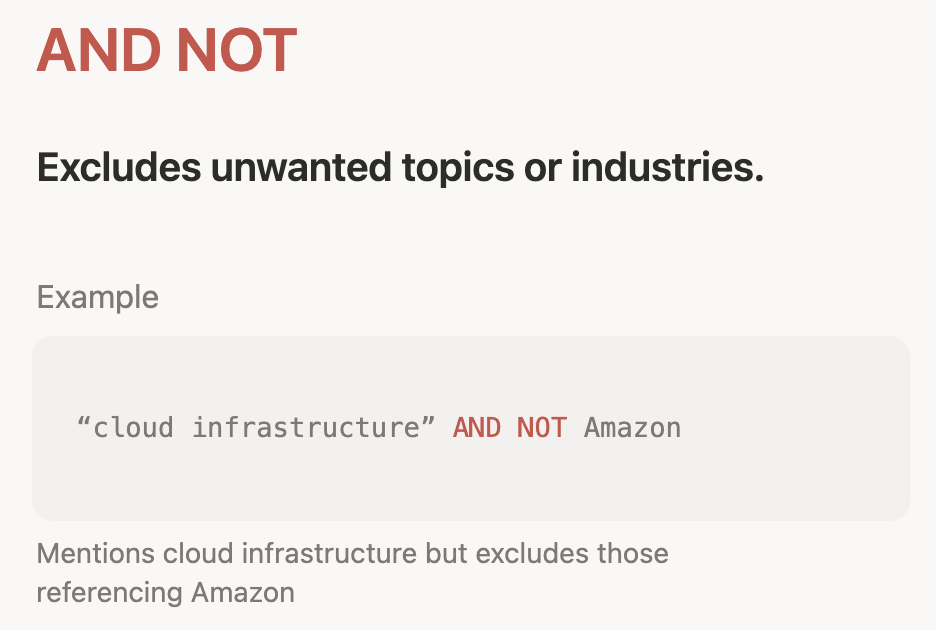Click the word cloud inside the code block
This screenshot has width=936, height=630.
(132, 428)
